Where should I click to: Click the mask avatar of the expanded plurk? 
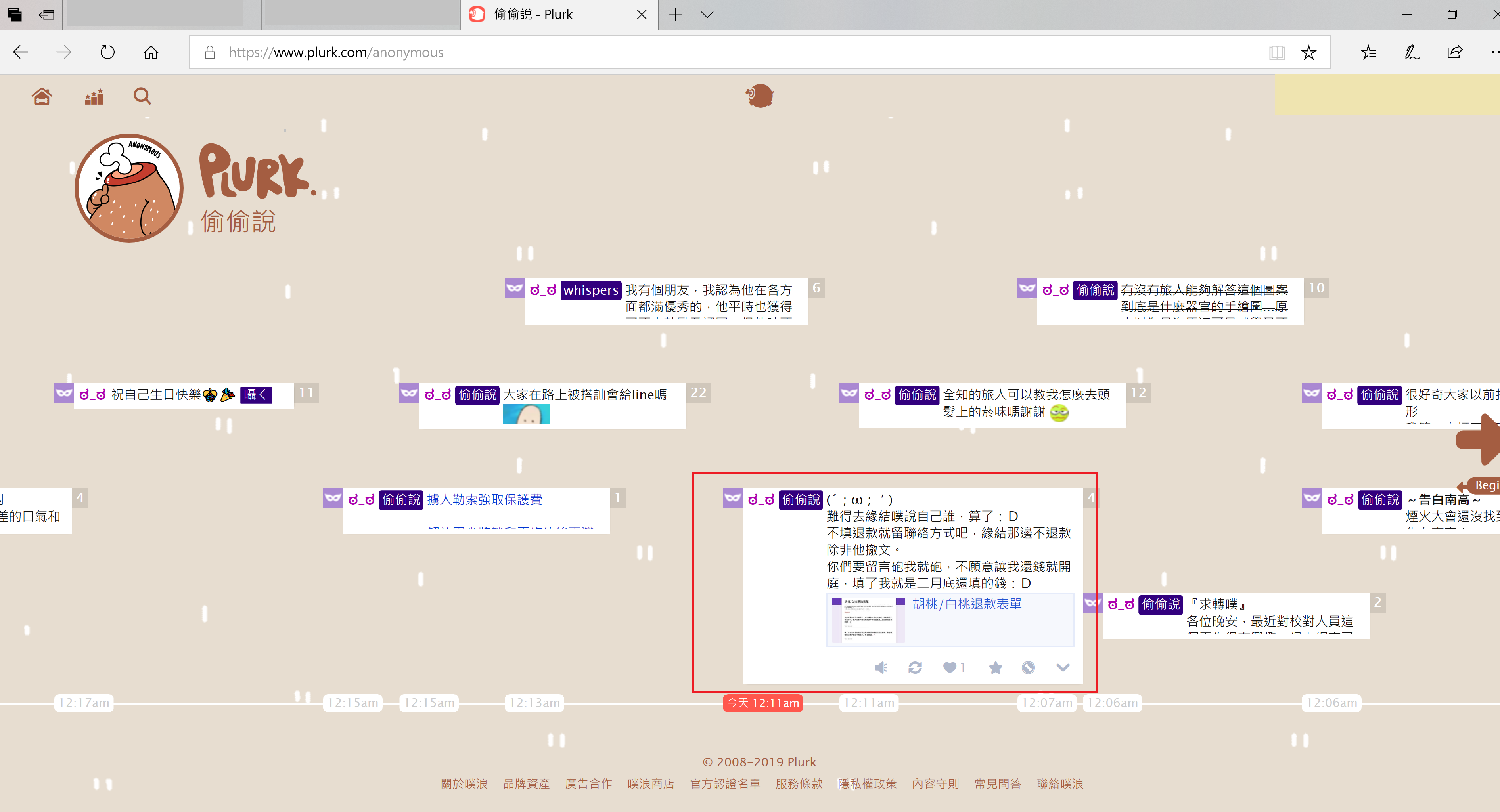732,498
